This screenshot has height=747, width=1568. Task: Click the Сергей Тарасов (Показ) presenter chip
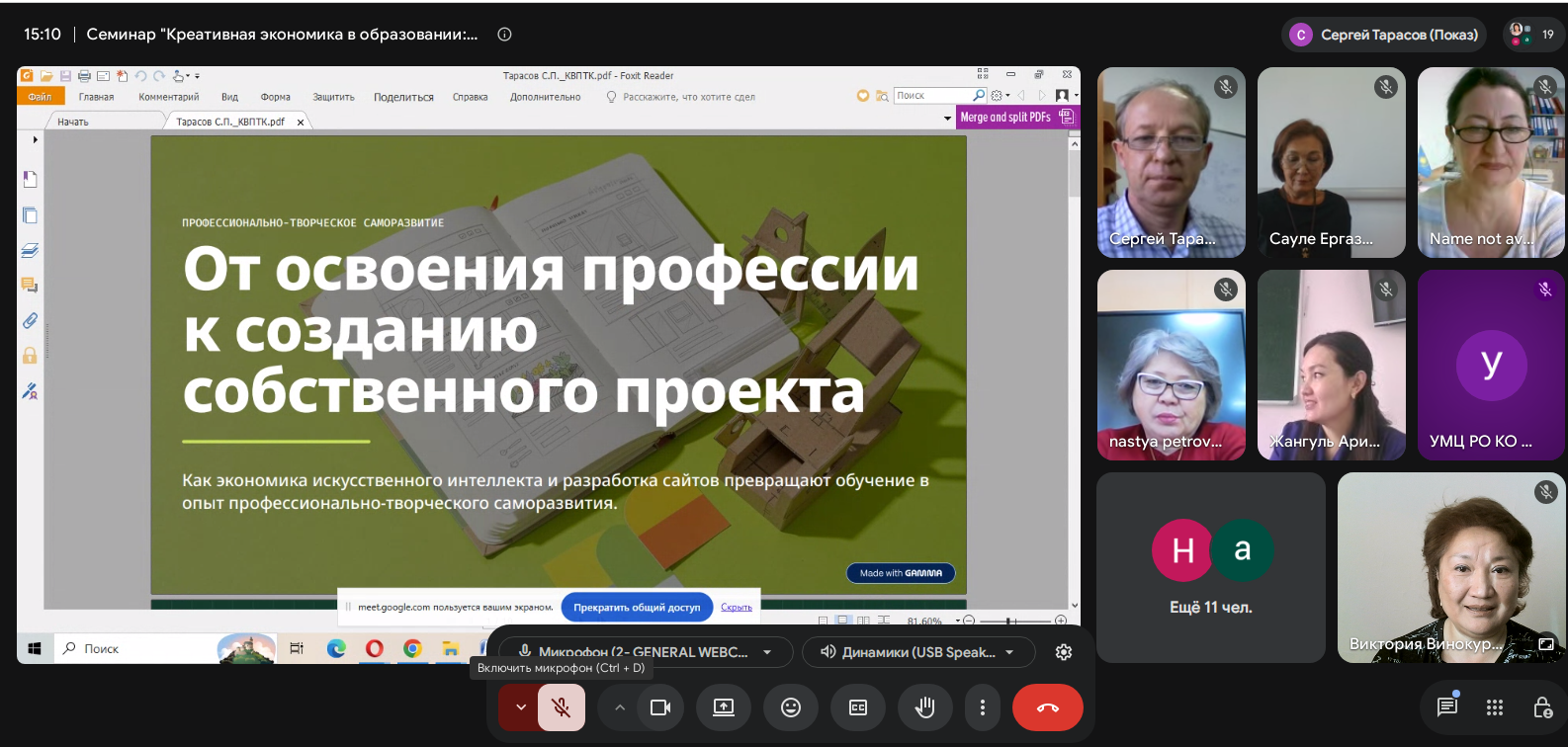(1384, 35)
